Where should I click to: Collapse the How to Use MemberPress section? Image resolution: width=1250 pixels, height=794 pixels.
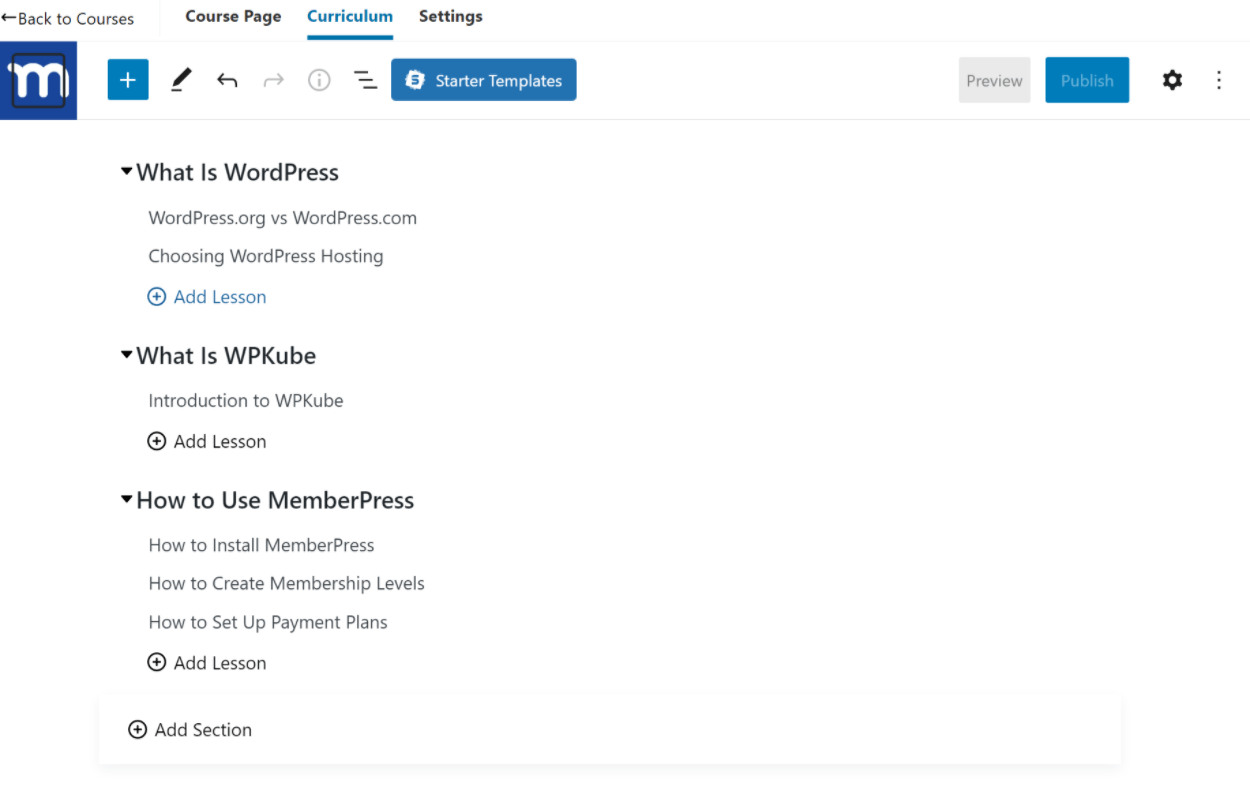[x=127, y=499]
